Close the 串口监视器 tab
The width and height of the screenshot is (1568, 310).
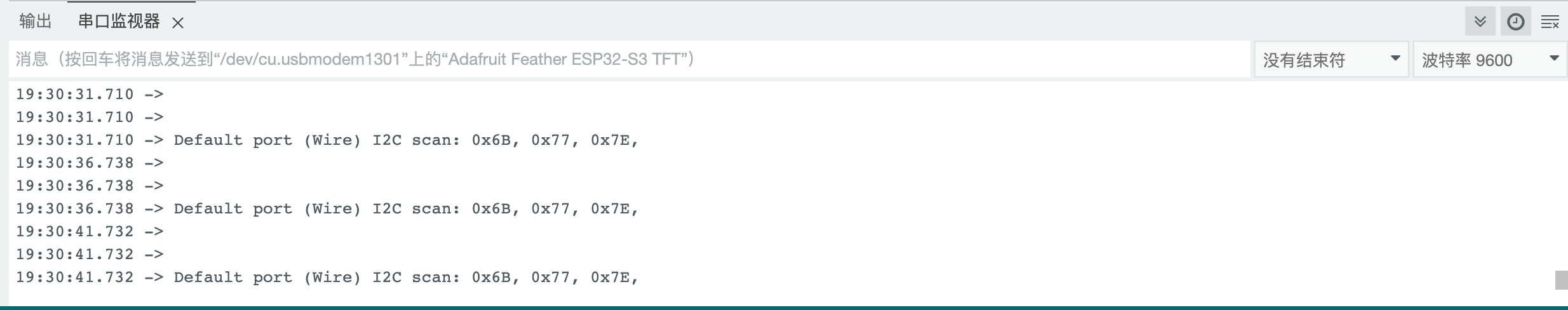pos(178,23)
